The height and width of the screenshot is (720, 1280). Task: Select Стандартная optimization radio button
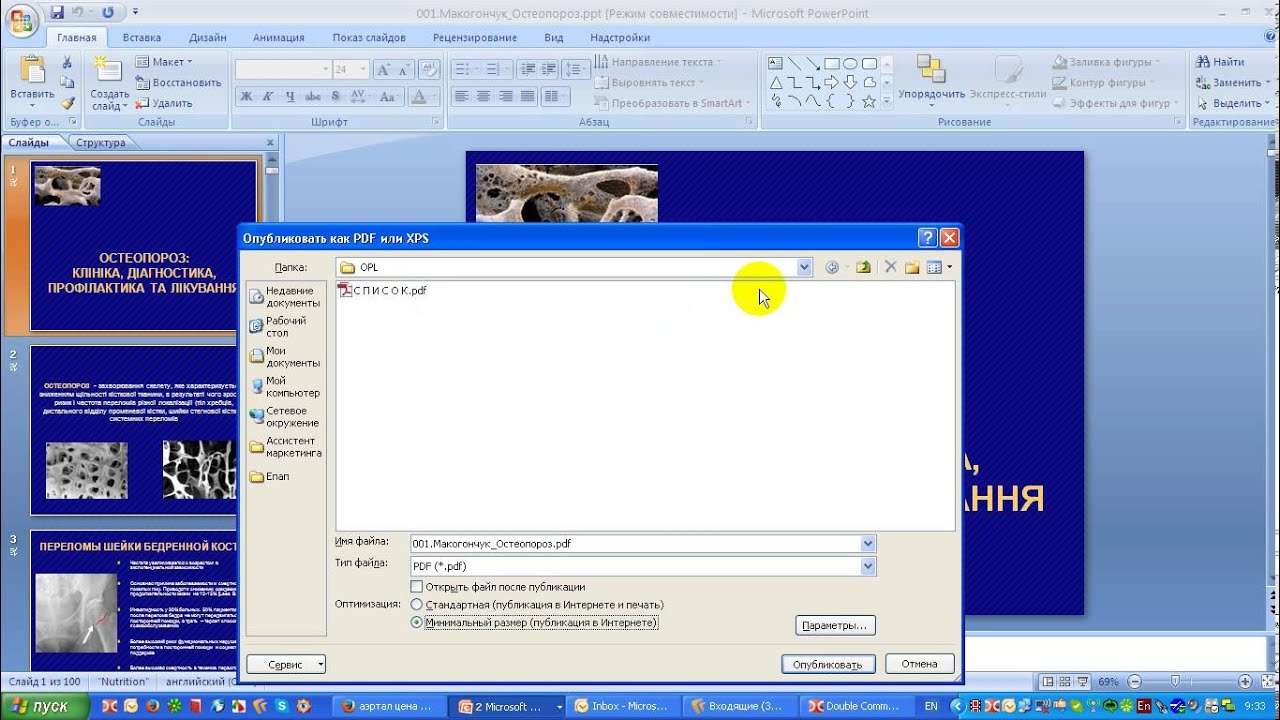click(x=417, y=605)
